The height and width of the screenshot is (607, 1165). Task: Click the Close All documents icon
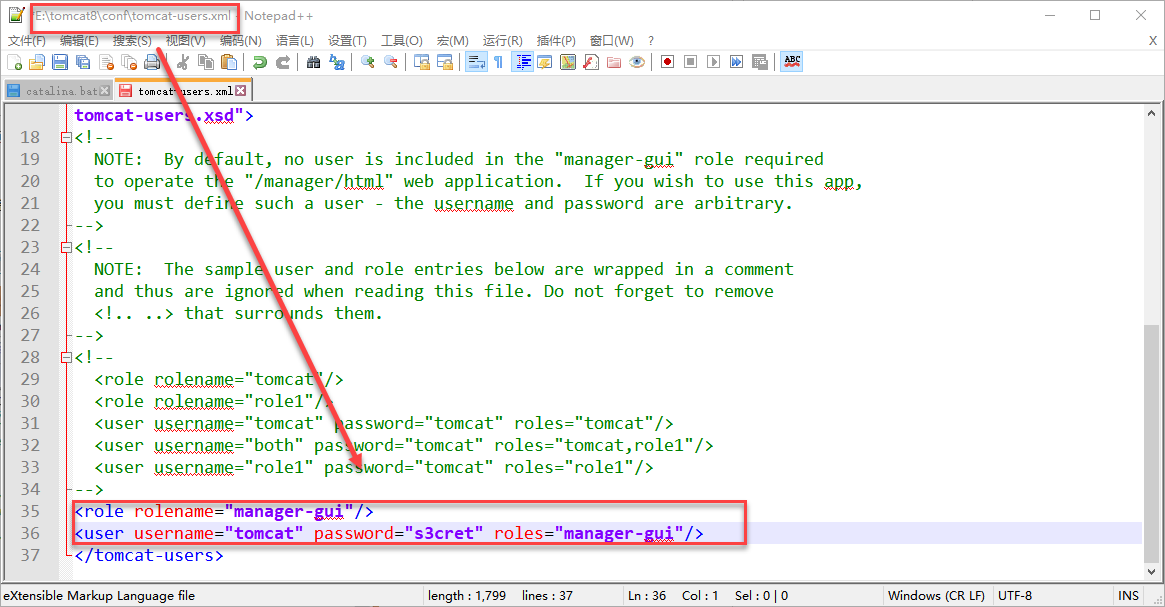click(x=129, y=62)
